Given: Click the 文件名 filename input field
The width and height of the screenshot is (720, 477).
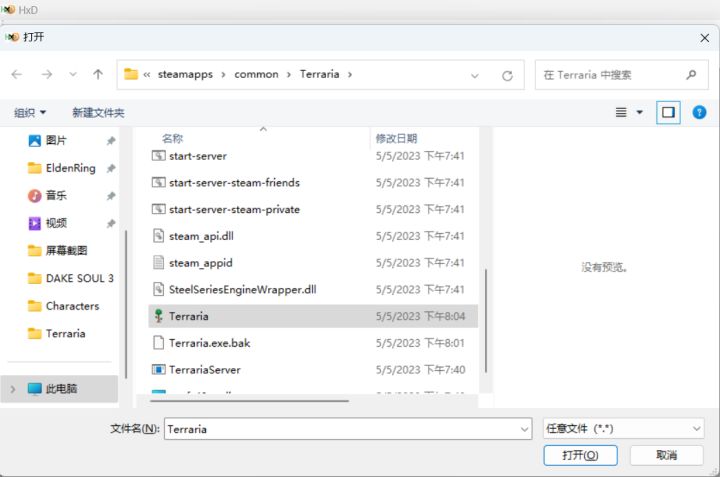Looking at the screenshot, I should (x=348, y=429).
